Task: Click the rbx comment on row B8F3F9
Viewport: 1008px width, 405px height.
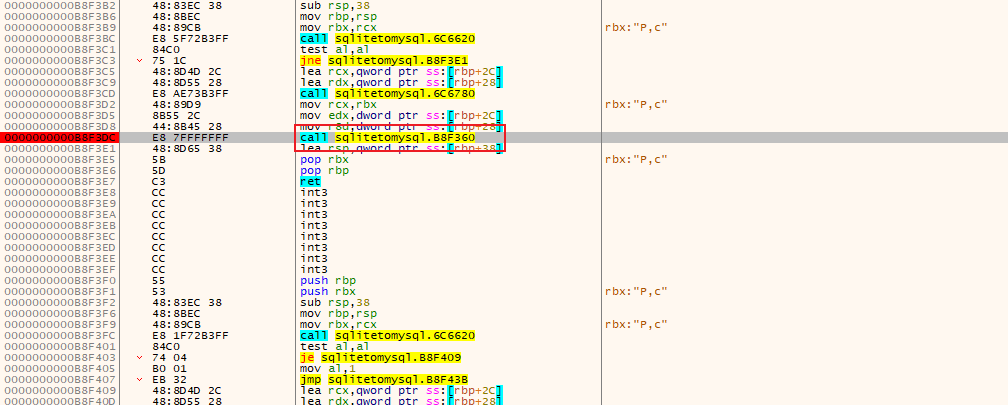Action: click(636, 325)
